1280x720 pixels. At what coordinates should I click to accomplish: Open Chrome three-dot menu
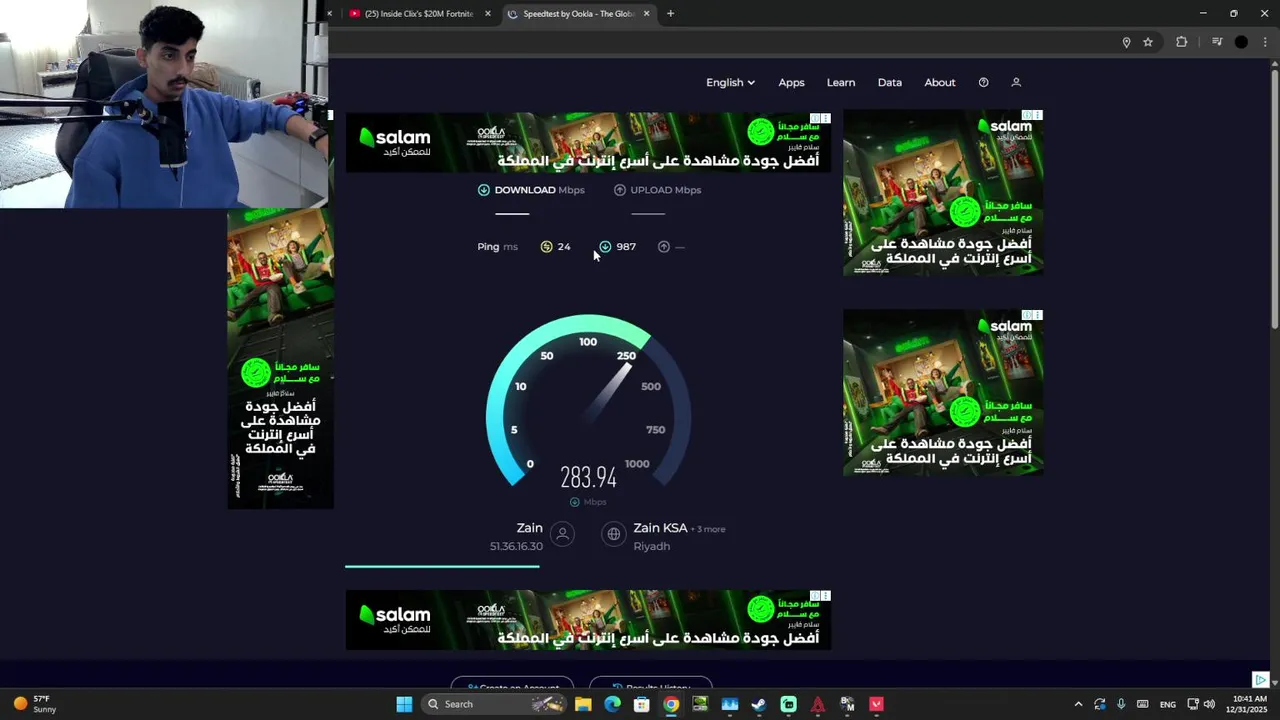1265,42
